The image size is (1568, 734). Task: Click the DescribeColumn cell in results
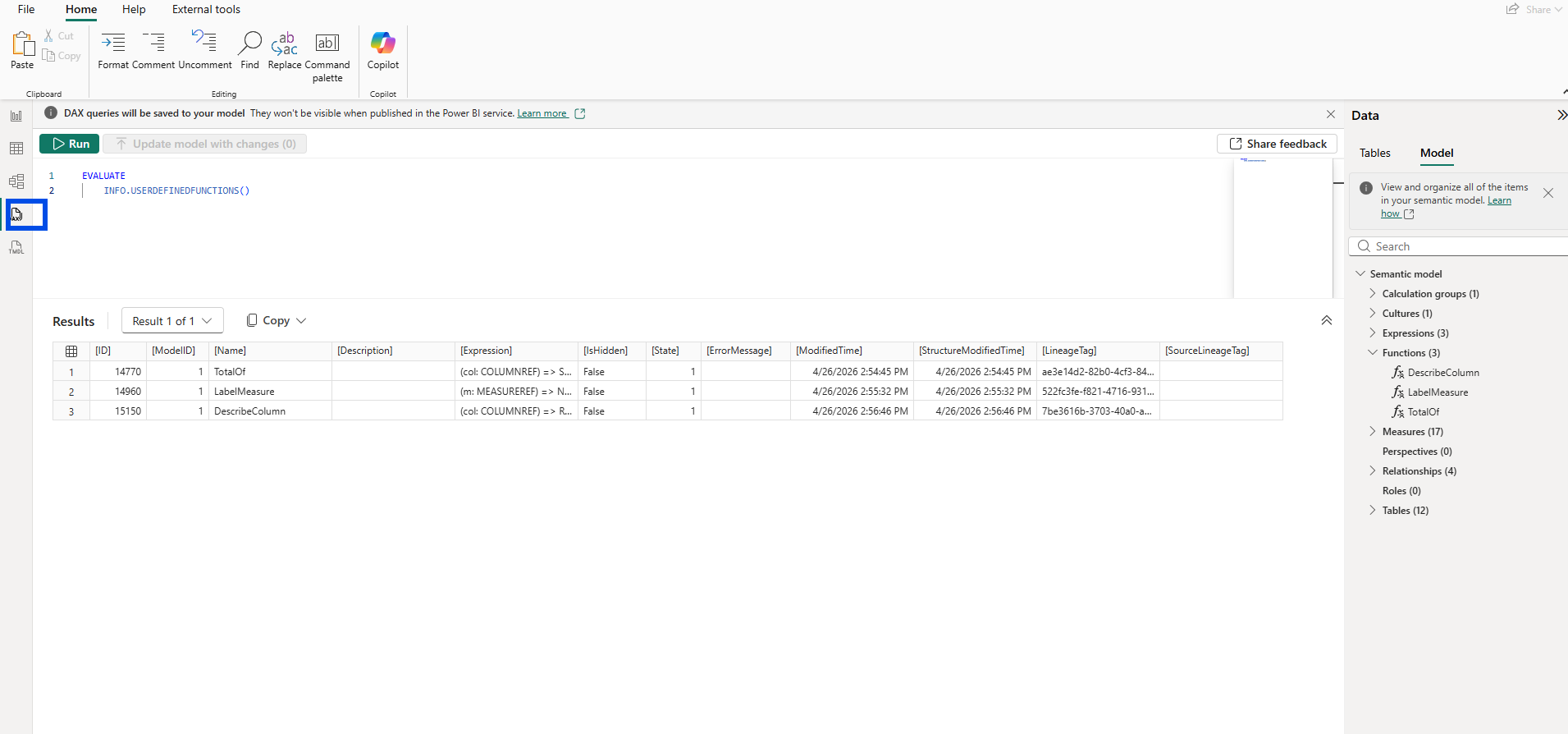(270, 411)
